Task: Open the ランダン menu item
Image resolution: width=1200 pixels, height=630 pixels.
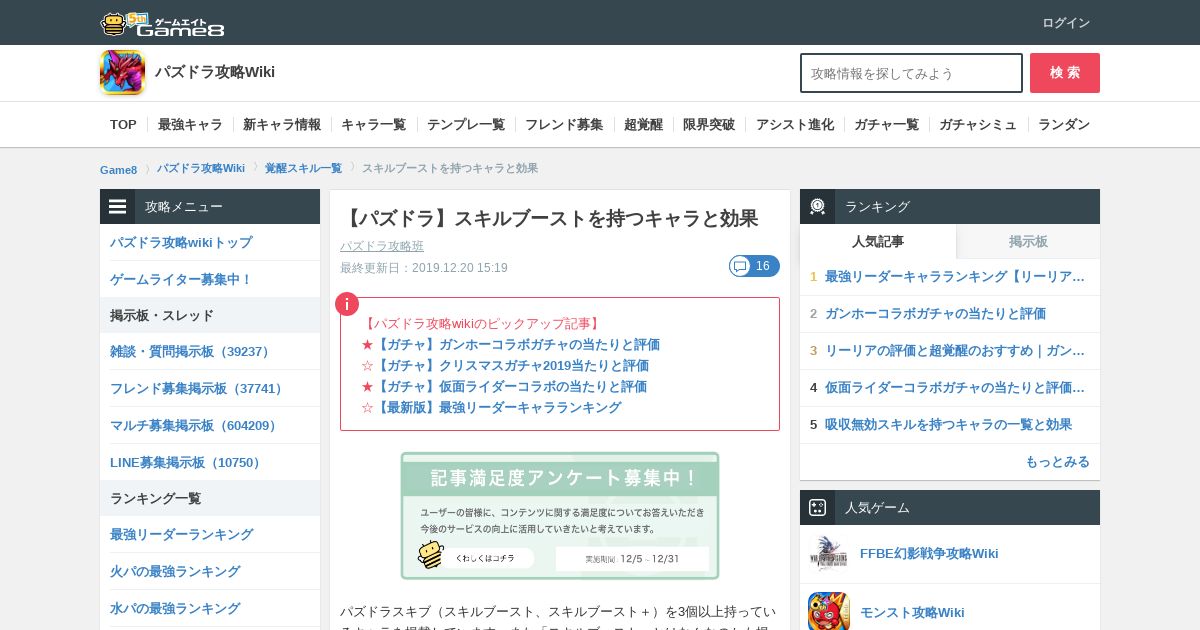Action: tap(1064, 125)
